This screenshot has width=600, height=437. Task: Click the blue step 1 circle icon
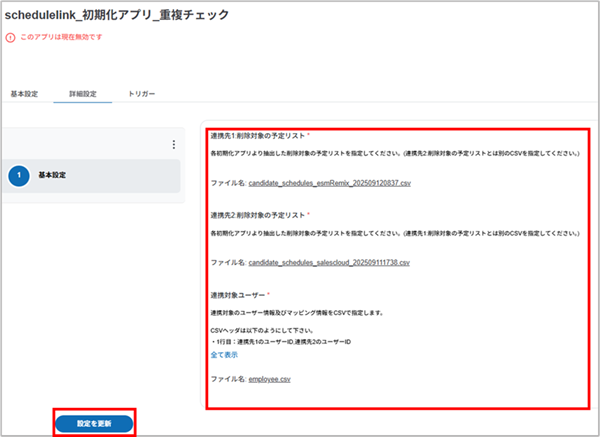click(20, 176)
